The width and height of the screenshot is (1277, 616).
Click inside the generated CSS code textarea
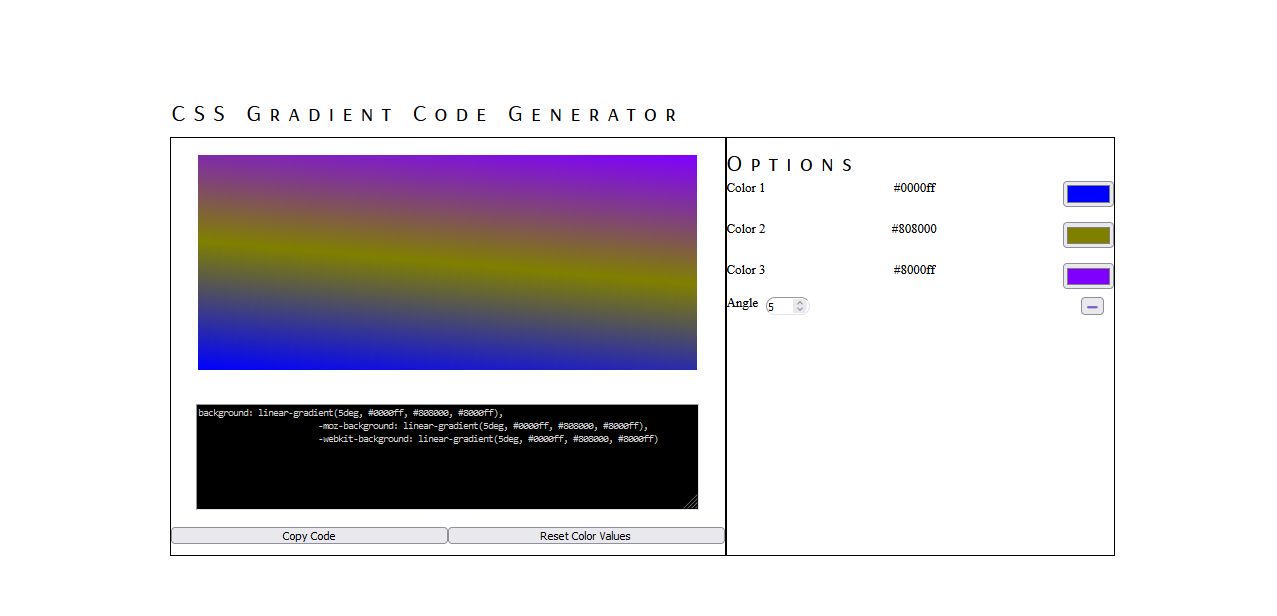pyautogui.click(x=447, y=457)
